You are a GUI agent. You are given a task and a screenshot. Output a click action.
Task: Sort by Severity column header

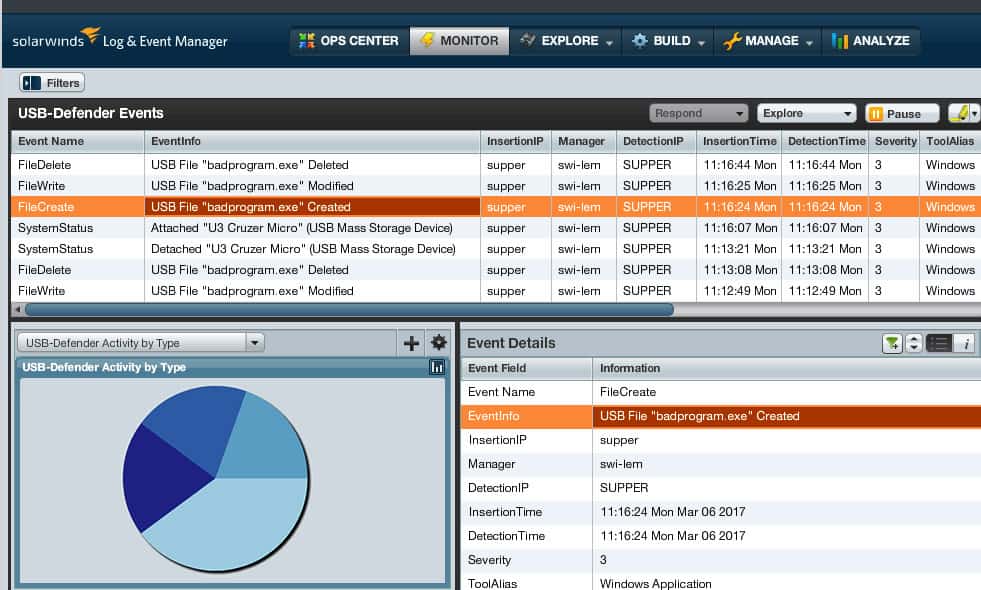coord(894,141)
